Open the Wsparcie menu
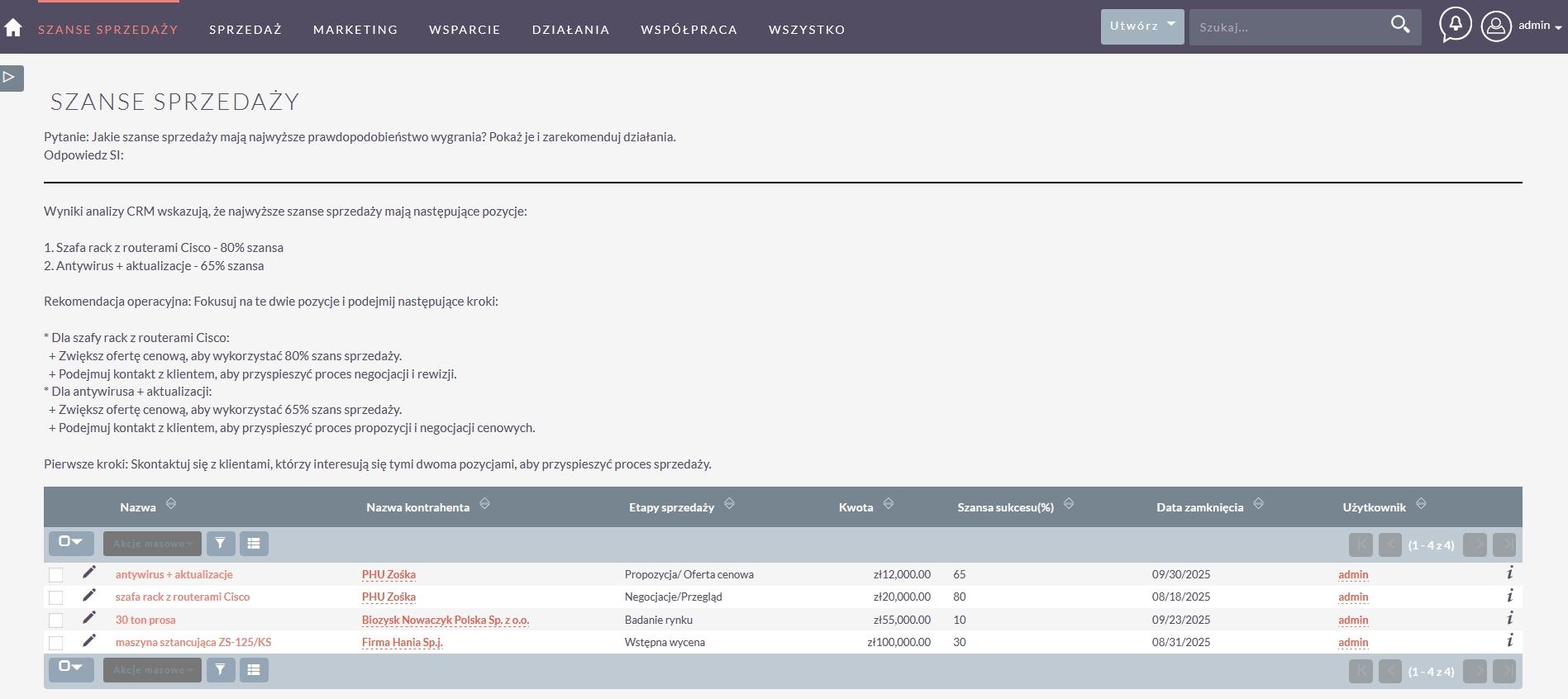The image size is (1568, 699). pos(465,30)
